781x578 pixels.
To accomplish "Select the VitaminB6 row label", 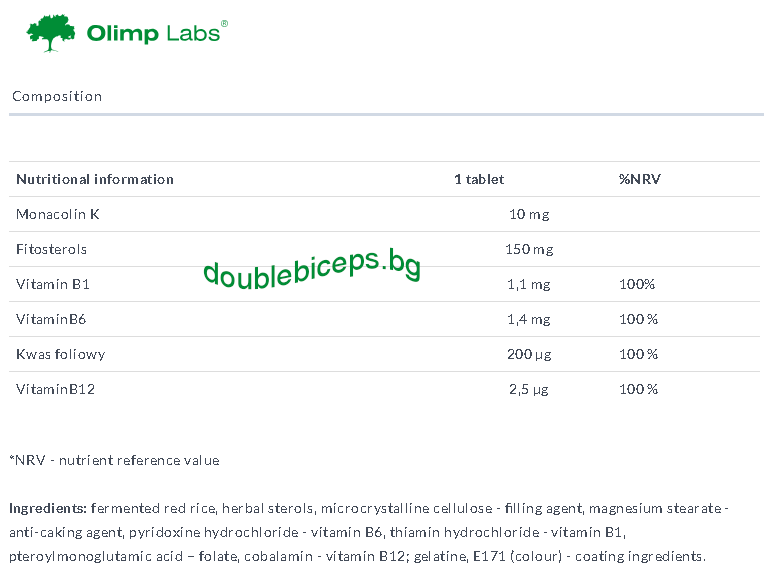I will [x=51, y=319].
